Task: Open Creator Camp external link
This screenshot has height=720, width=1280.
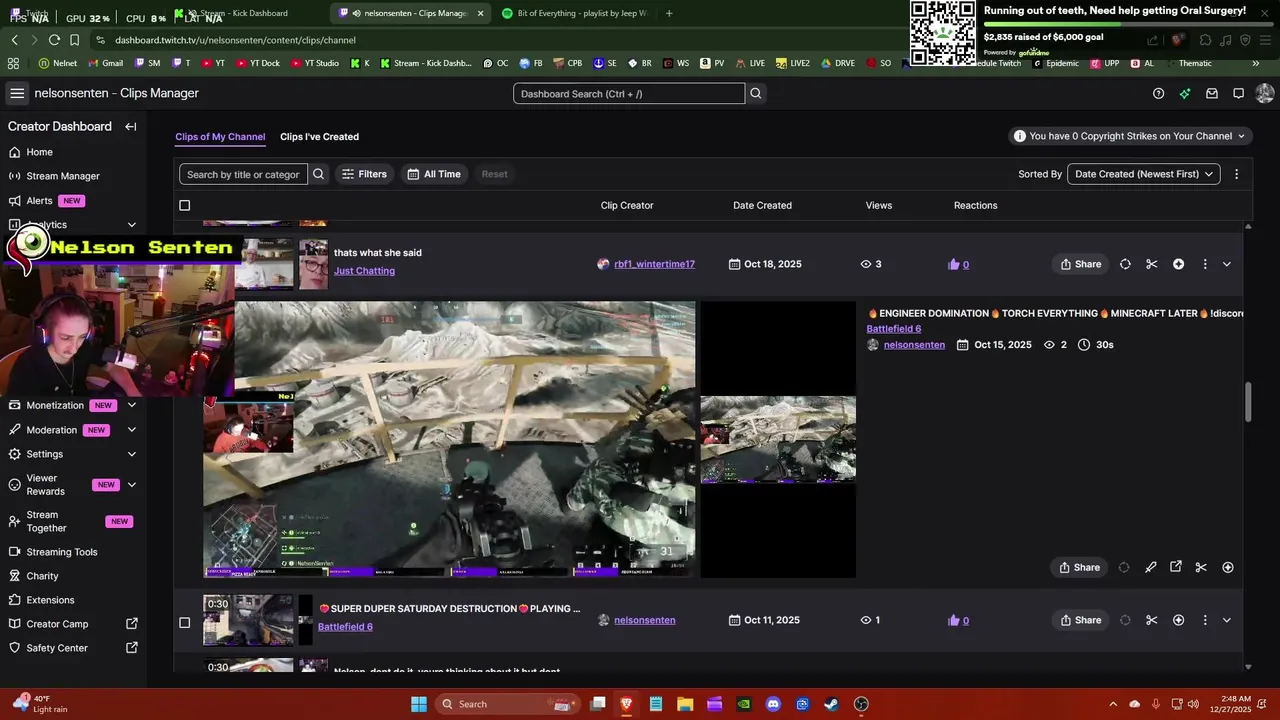Action: (72, 624)
